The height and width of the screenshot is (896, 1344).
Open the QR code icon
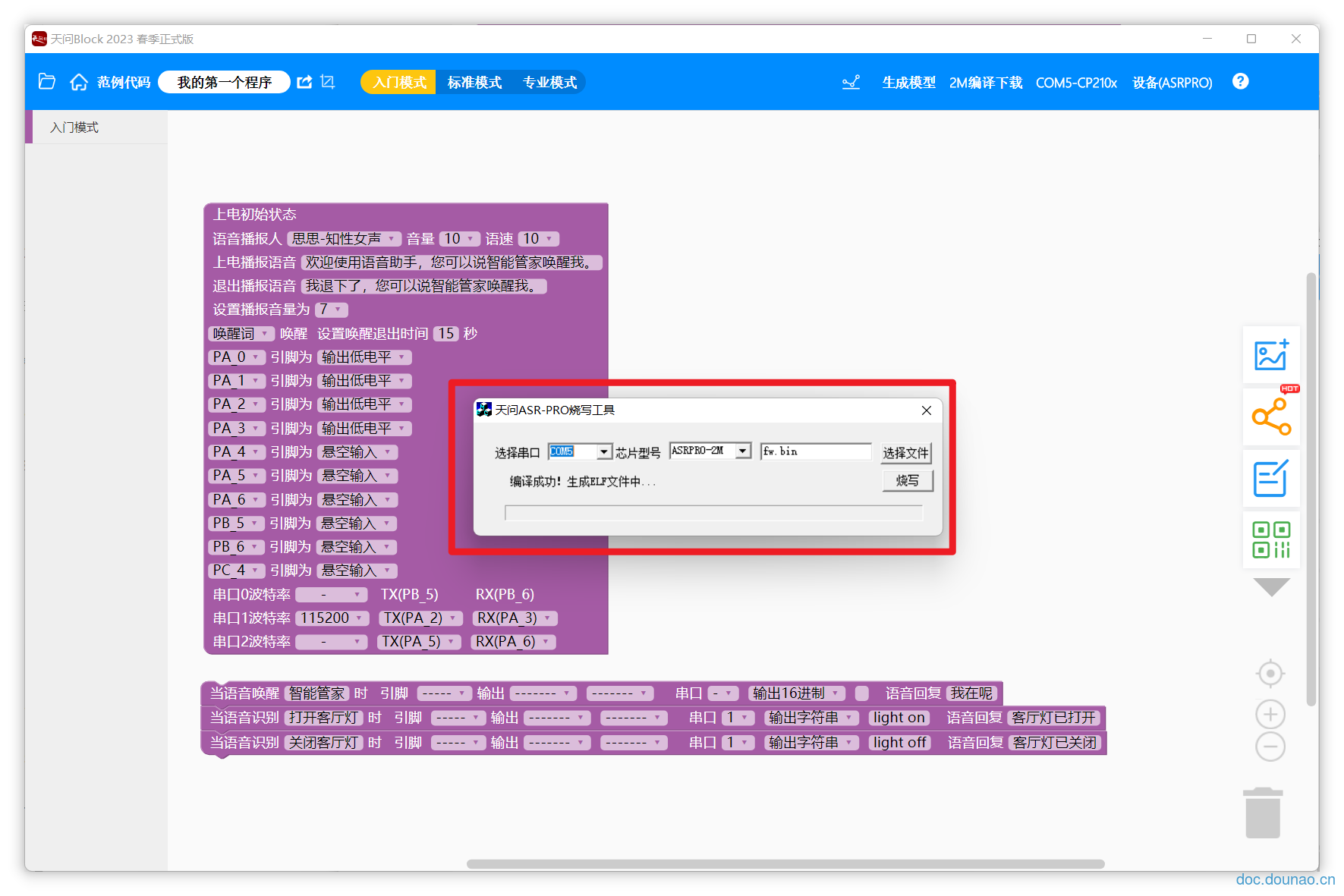click(x=1271, y=539)
